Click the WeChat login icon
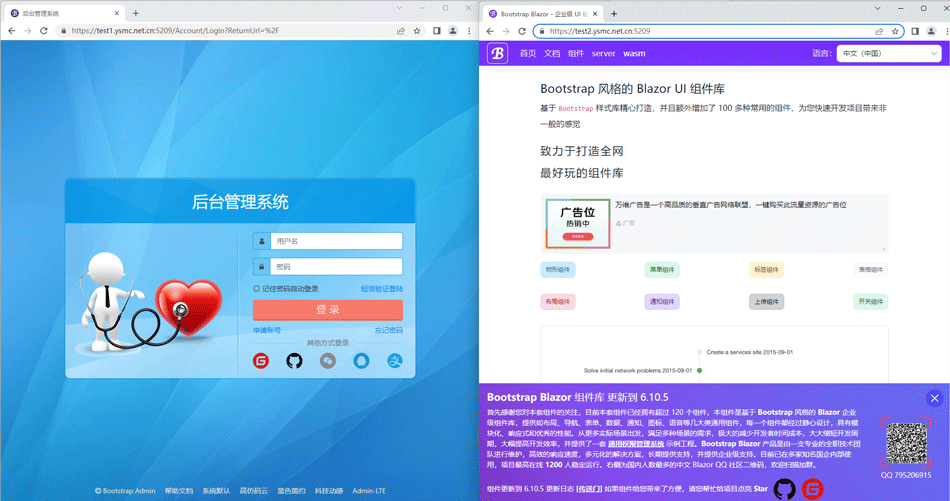950x501 pixels. [328, 361]
